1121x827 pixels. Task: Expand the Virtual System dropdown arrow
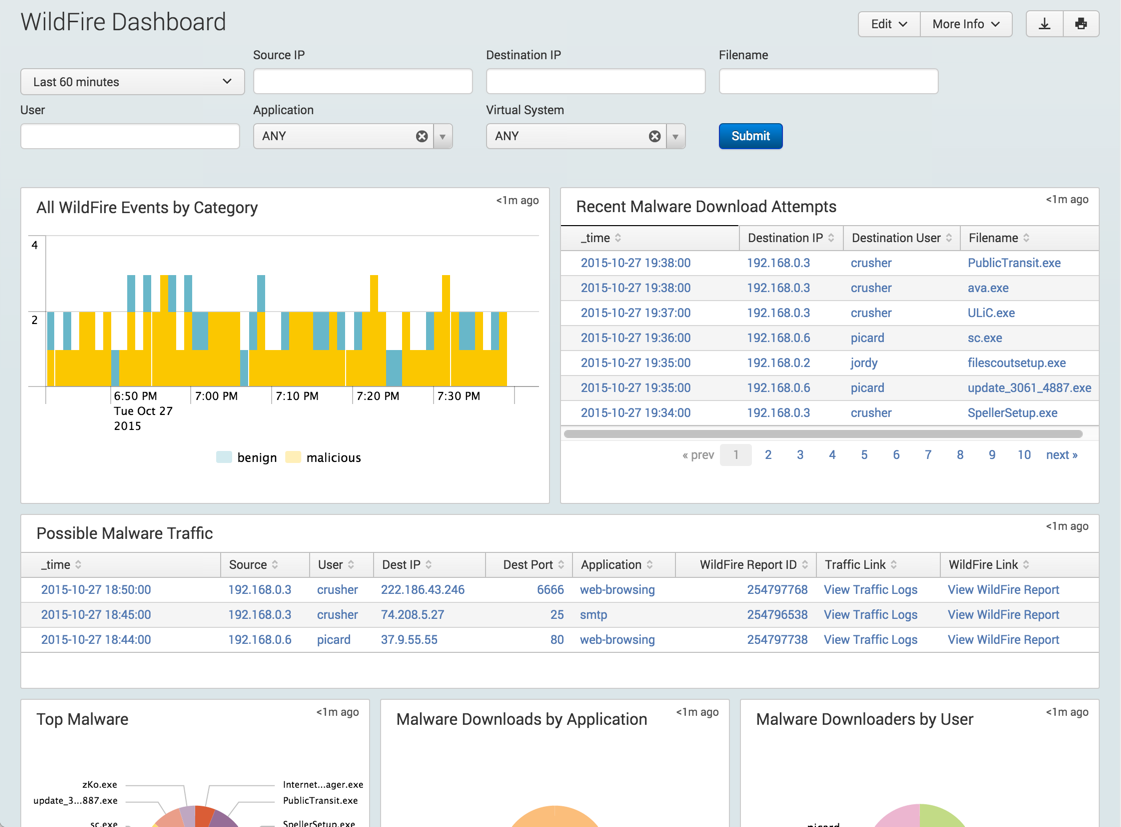coord(676,136)
